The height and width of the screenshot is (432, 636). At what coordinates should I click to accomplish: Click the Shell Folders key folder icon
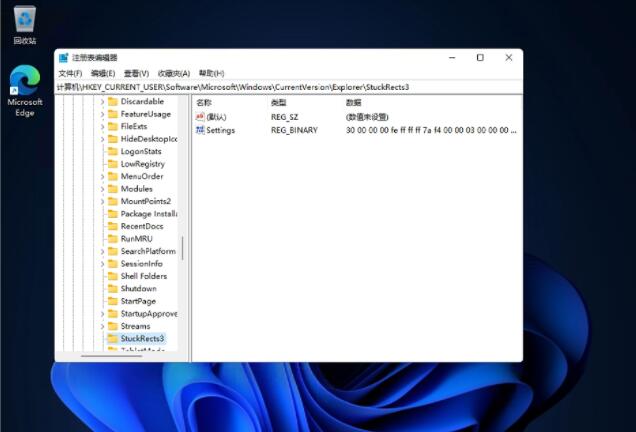tap(113, 276)
